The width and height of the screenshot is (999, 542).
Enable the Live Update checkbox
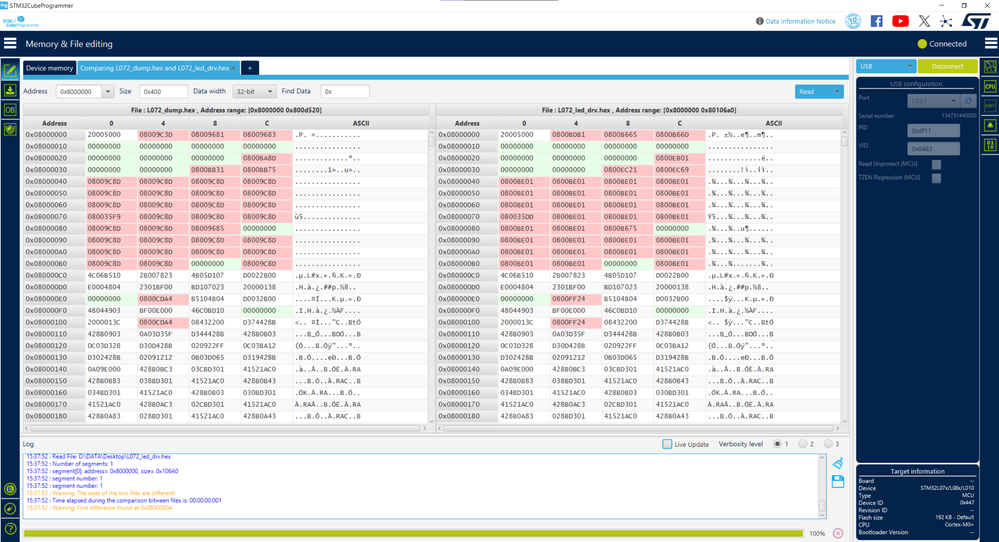click(667, 444)
